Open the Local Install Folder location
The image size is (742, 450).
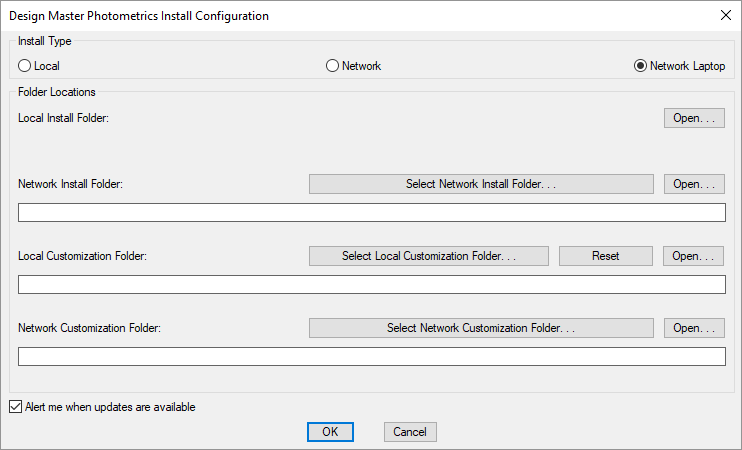pyautogui.click(x=694, y=118)
